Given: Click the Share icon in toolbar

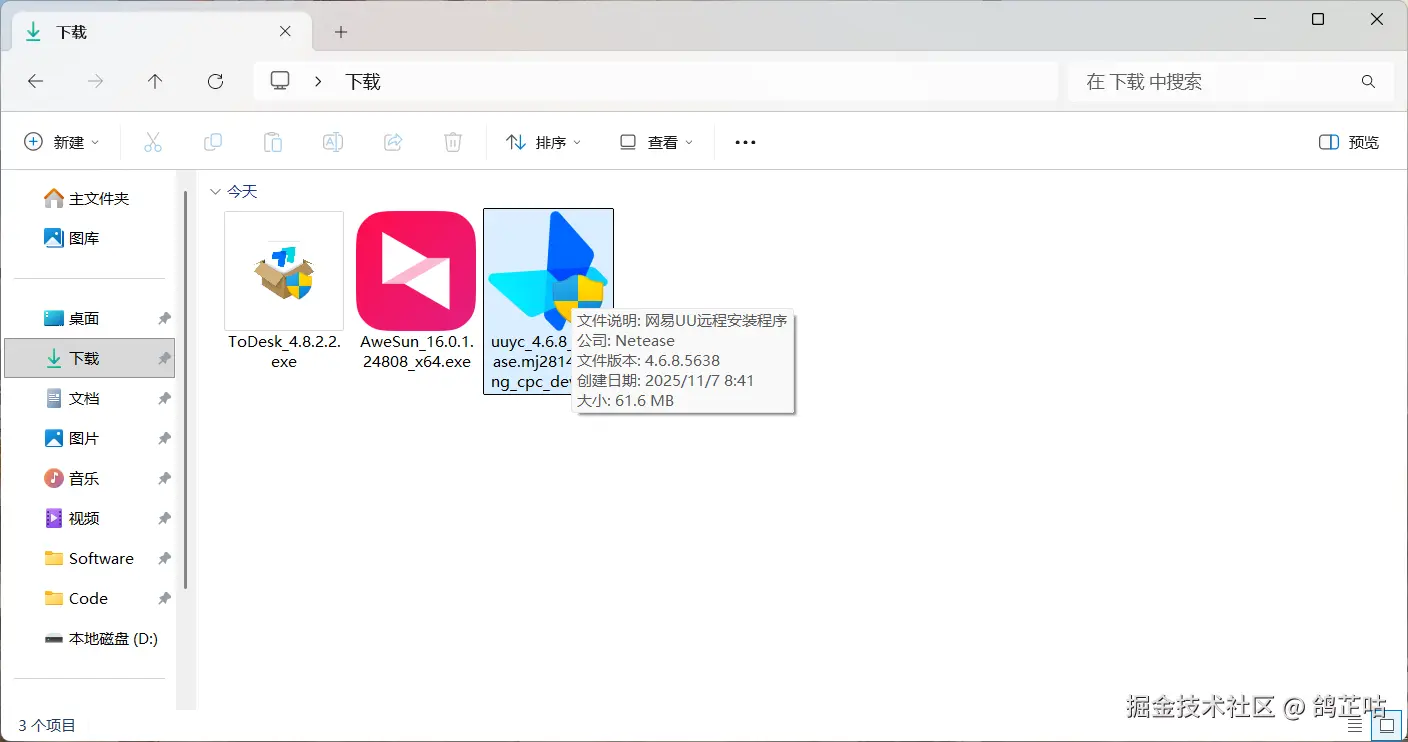Looking at the screenshot, I should [x=393, y=142].
